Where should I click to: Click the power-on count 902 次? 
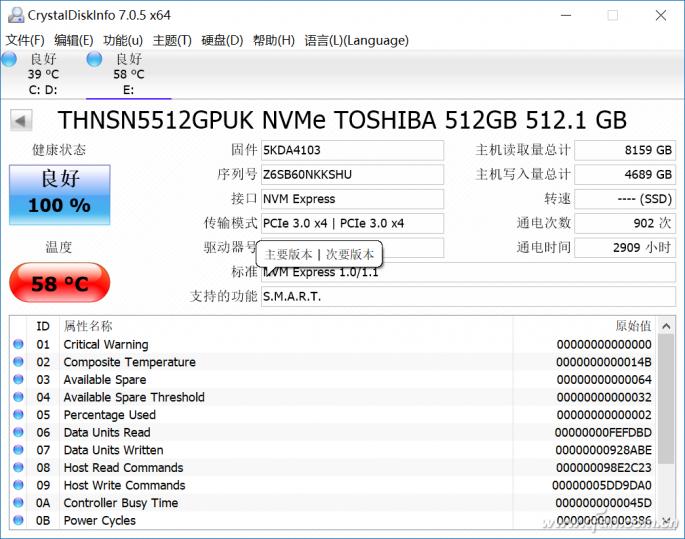pos(625,224)
